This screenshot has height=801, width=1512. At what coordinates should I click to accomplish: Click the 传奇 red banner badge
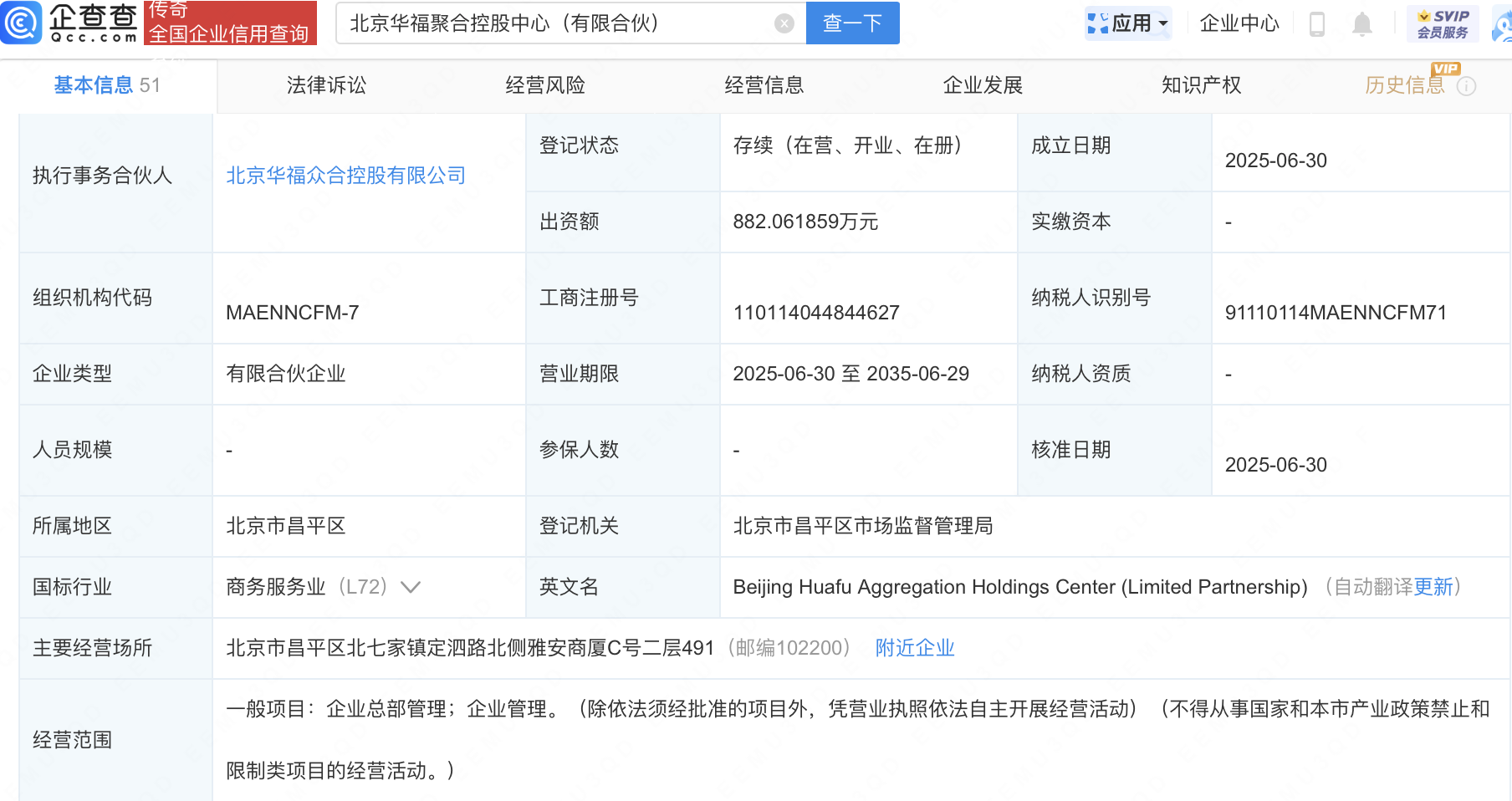pyautogui.click(x=166, y=9)
